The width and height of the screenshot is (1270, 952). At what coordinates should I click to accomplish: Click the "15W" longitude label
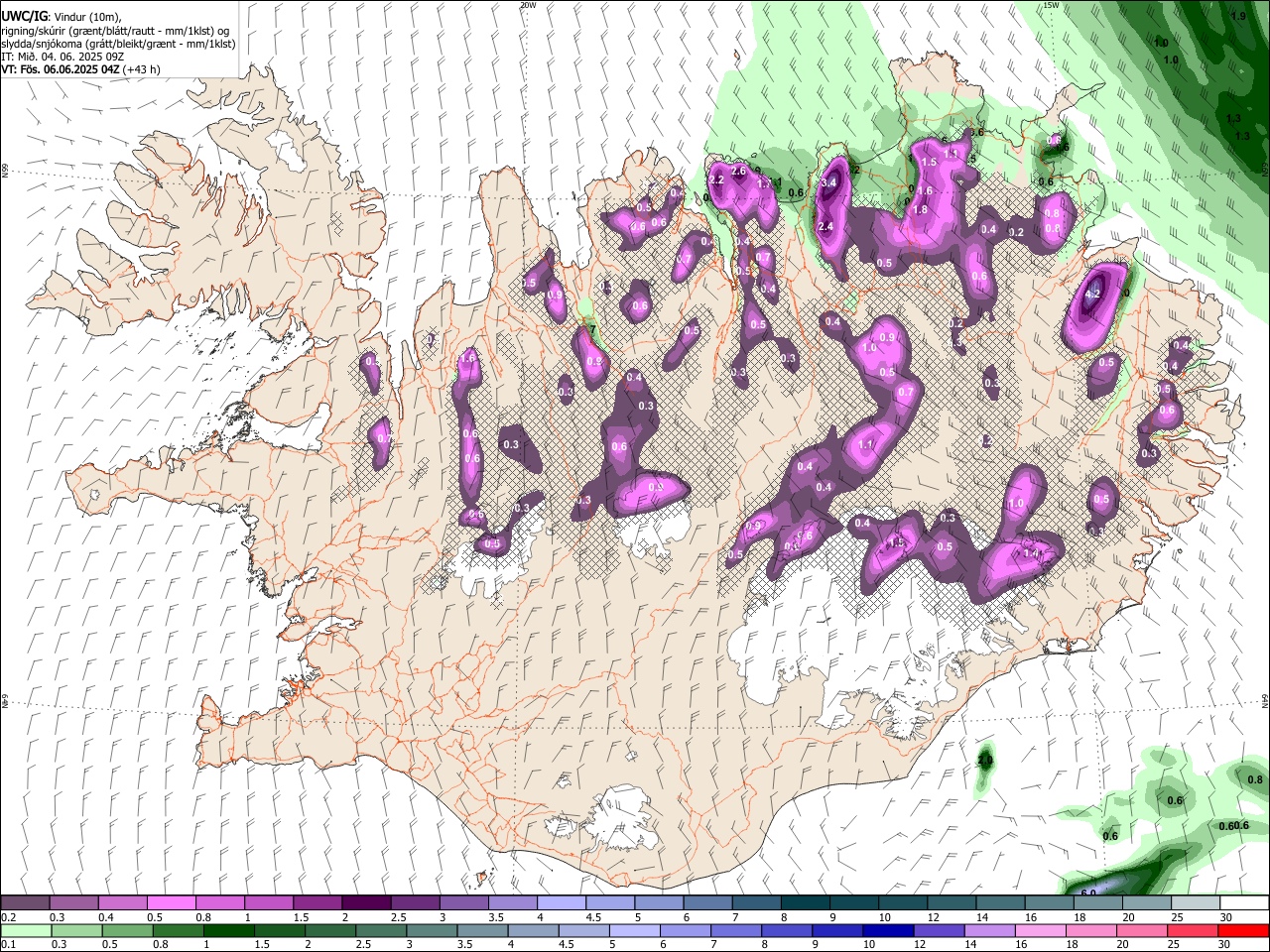click(1051, 5)
